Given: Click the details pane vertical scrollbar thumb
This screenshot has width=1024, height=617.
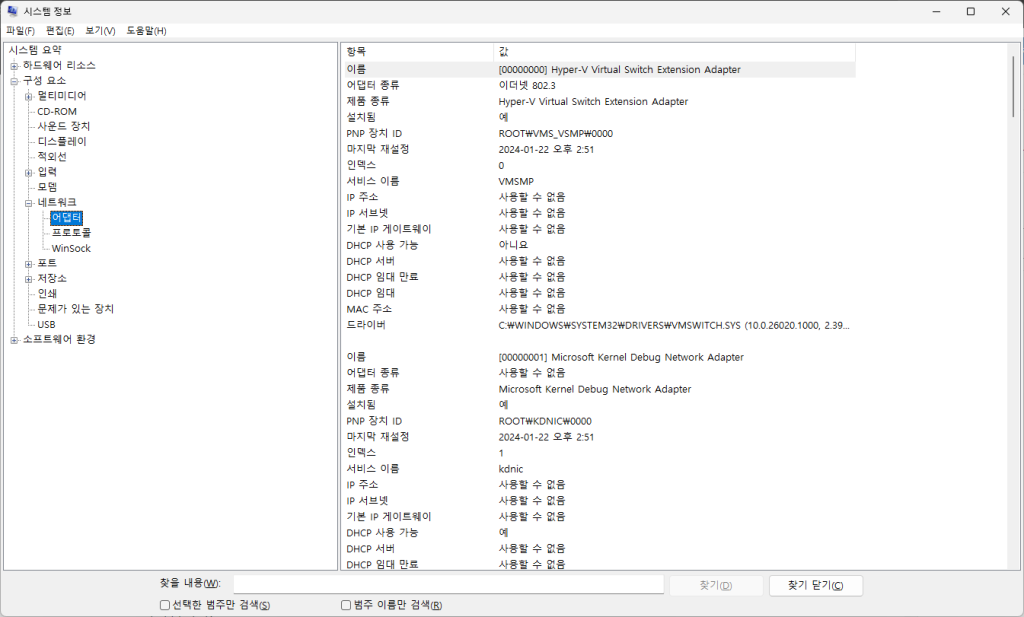Looking at the screenshot, I should click(x=1014, y=86).
